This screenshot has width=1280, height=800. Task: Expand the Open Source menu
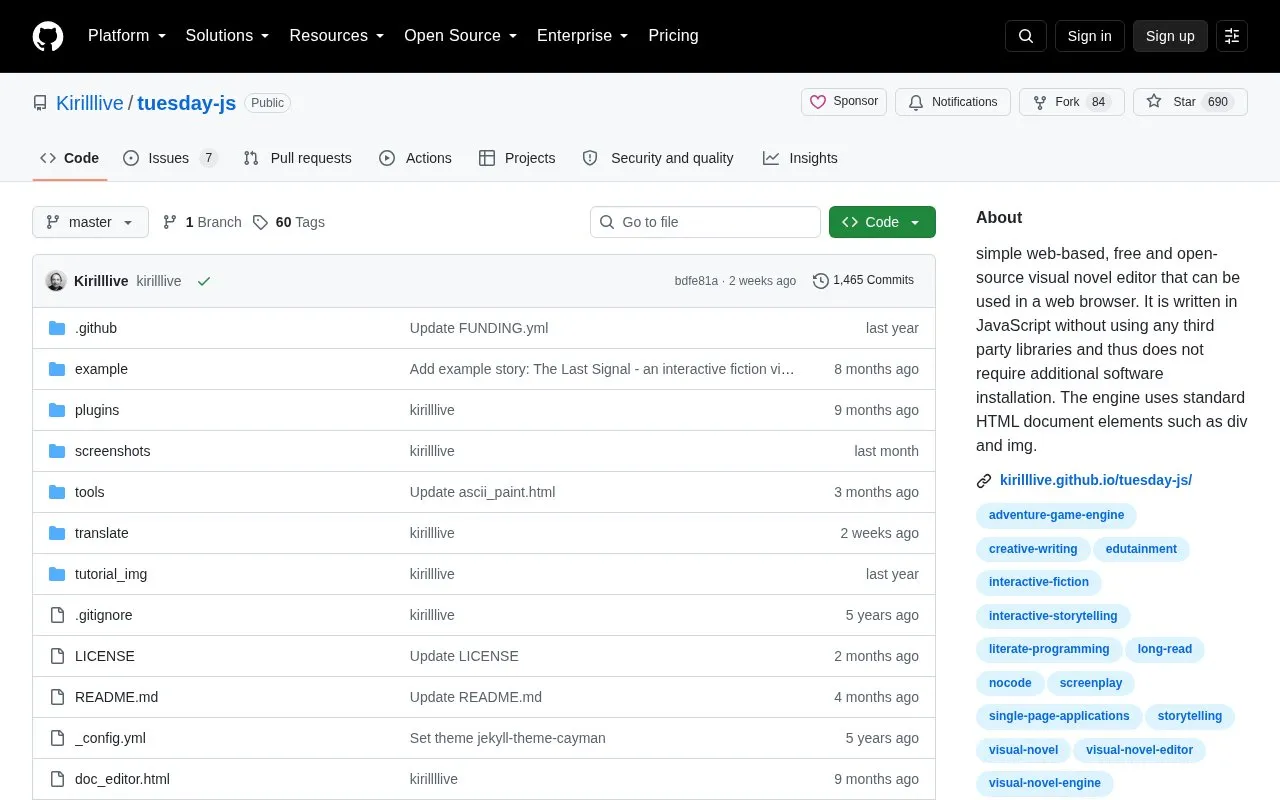point(461,36)
